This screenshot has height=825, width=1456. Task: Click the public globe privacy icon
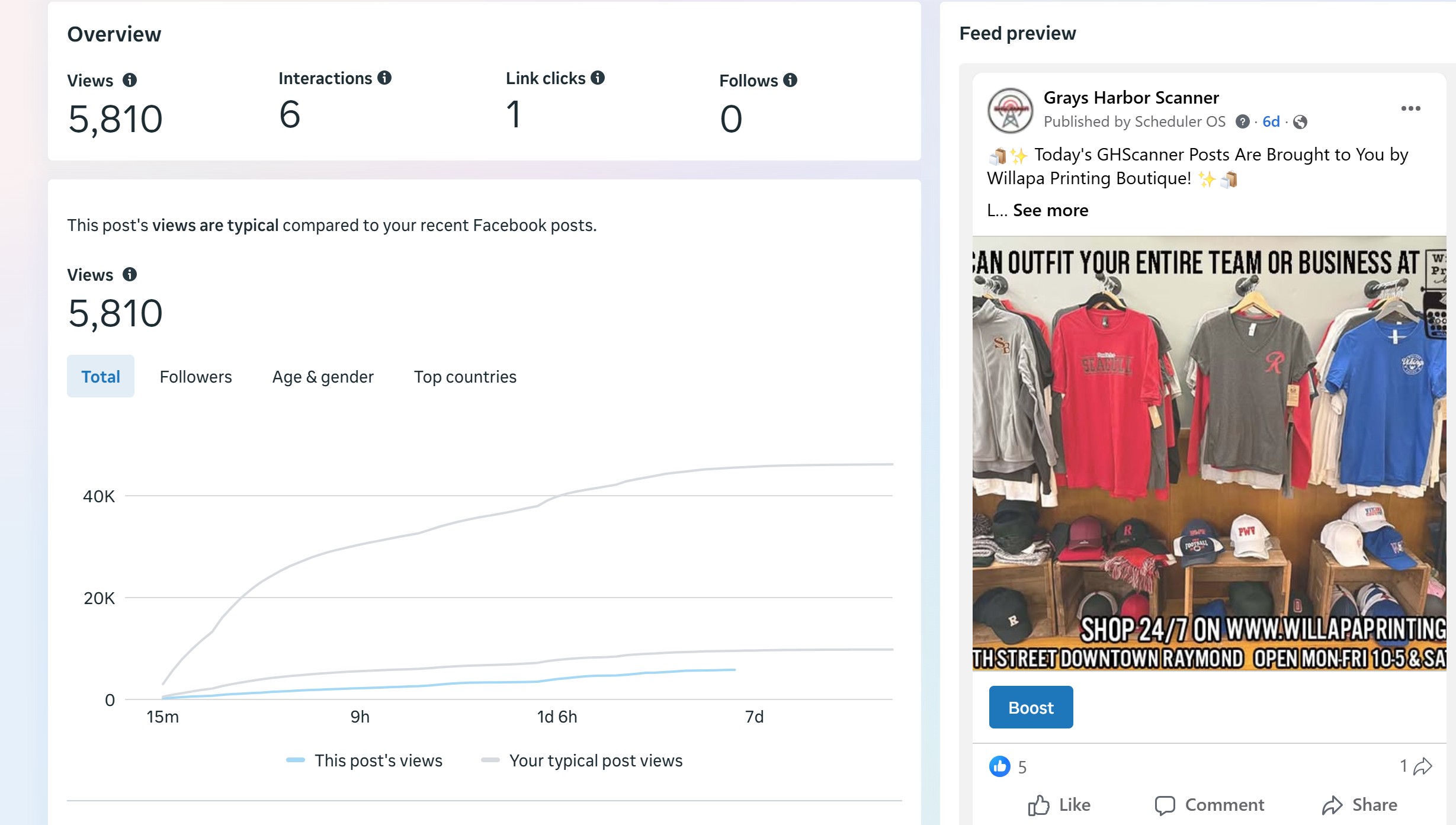point(1300,122)
